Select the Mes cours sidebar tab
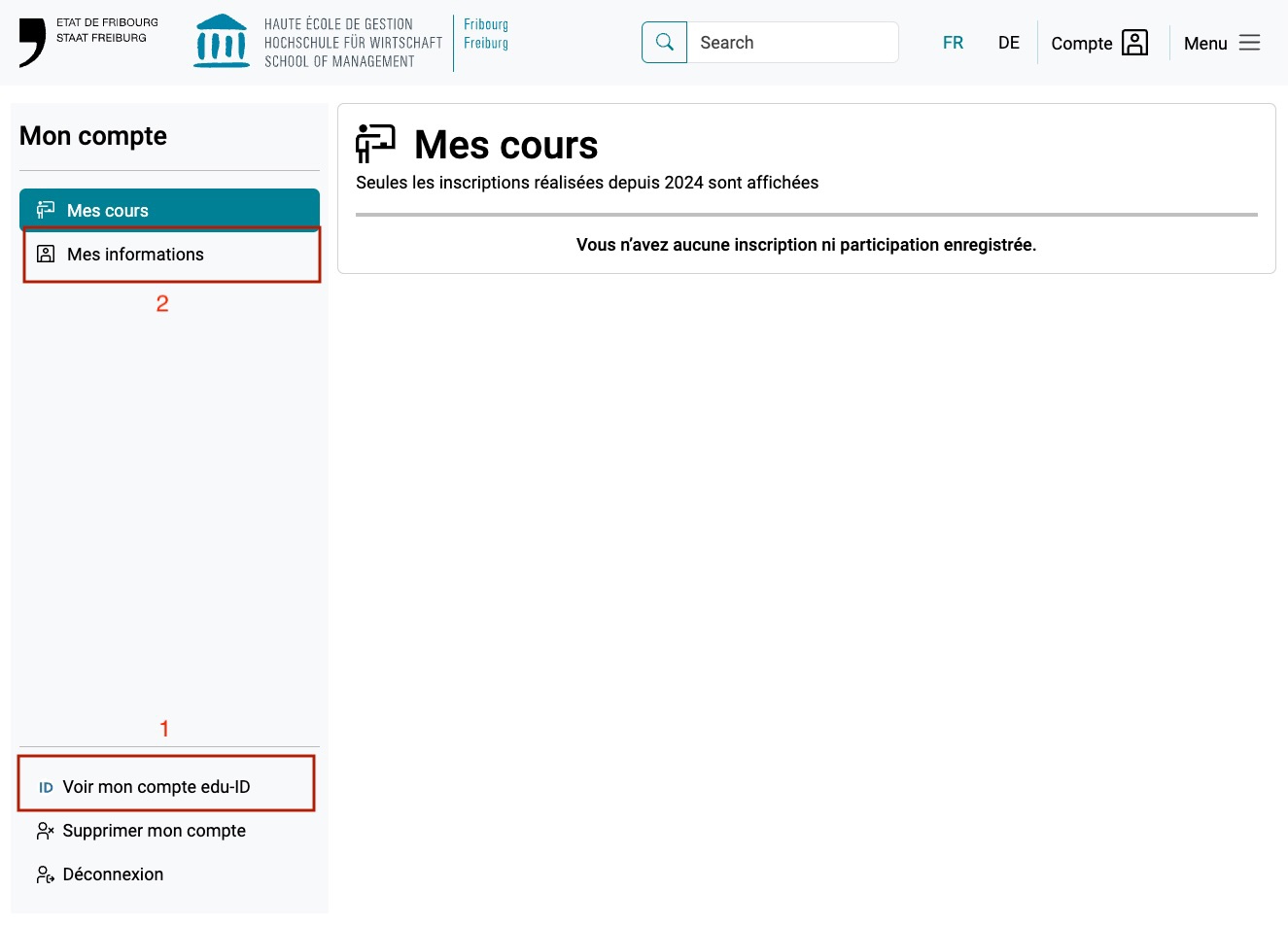 tap(108, 211)
